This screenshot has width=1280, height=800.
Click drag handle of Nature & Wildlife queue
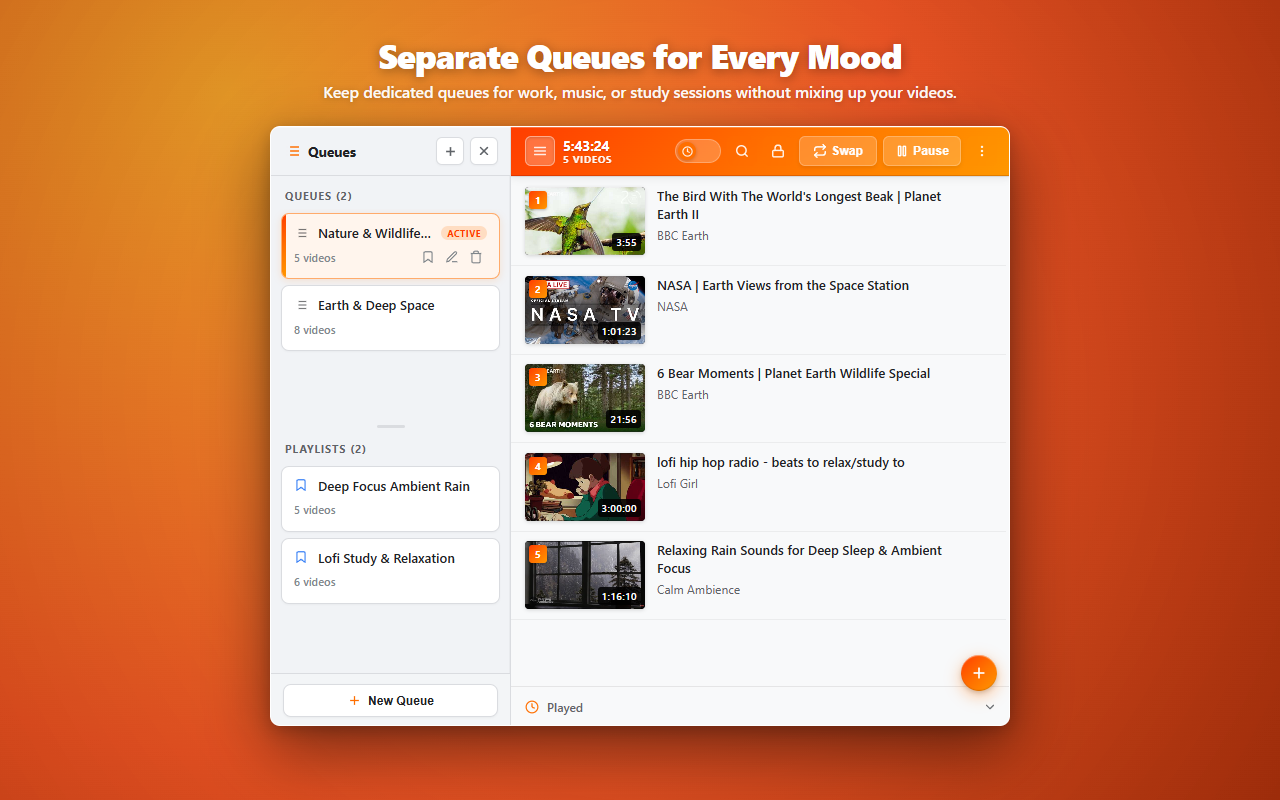pyautogui.click(x=302, y=233)
